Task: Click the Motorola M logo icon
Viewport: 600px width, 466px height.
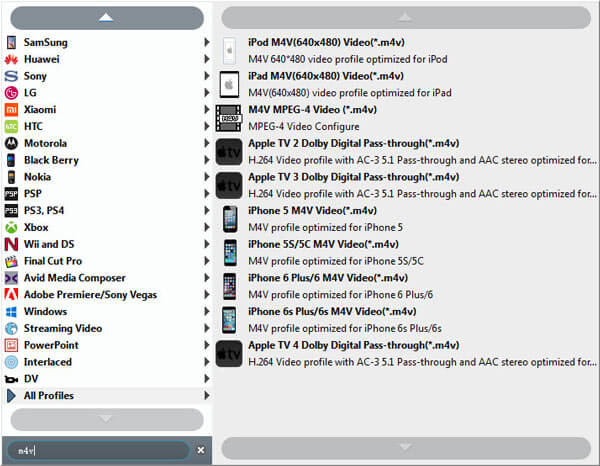Action: click(x=11, y=143)
